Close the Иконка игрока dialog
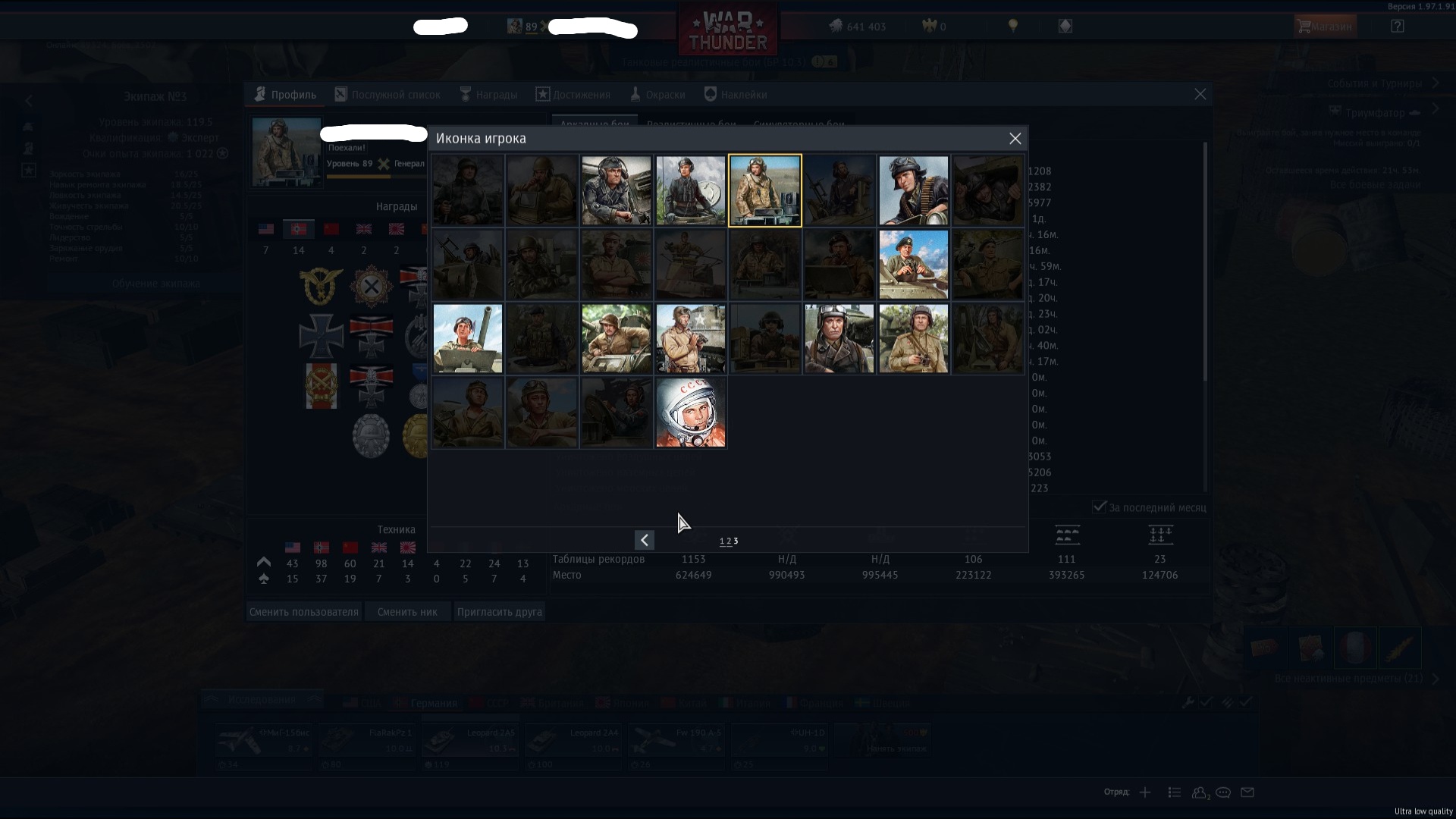1456x819 pixels. pyautogui.click(x=1015, y=139)
